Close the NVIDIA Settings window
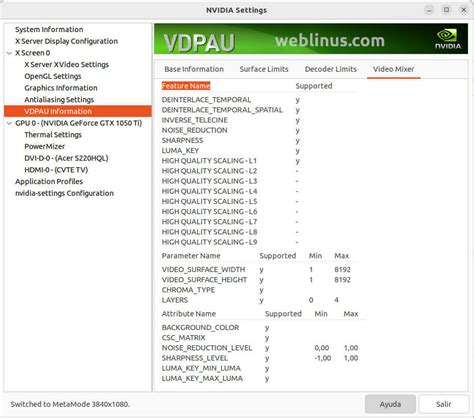 (x=464, y=10)
